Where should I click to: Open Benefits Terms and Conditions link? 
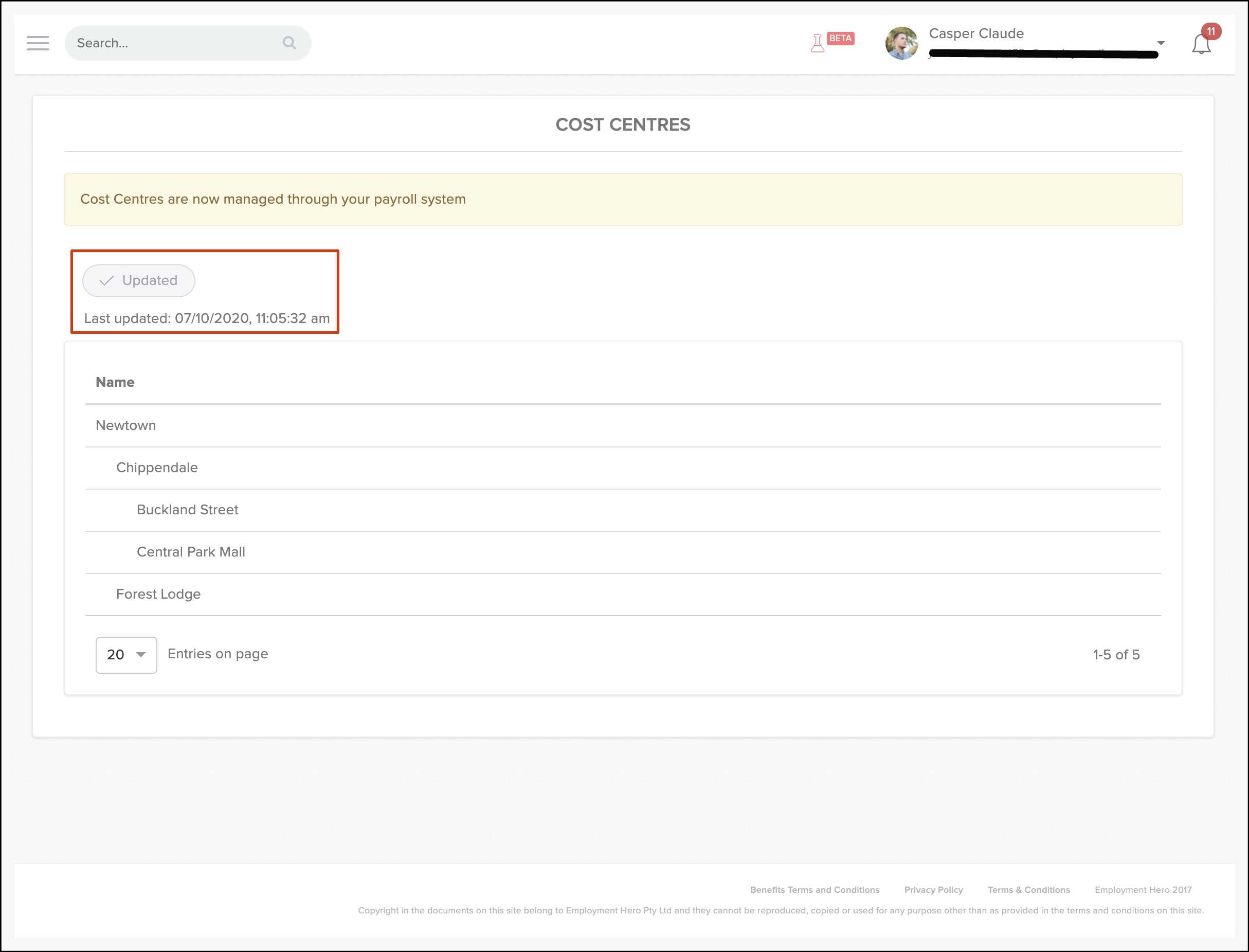(x=814, y=890)
